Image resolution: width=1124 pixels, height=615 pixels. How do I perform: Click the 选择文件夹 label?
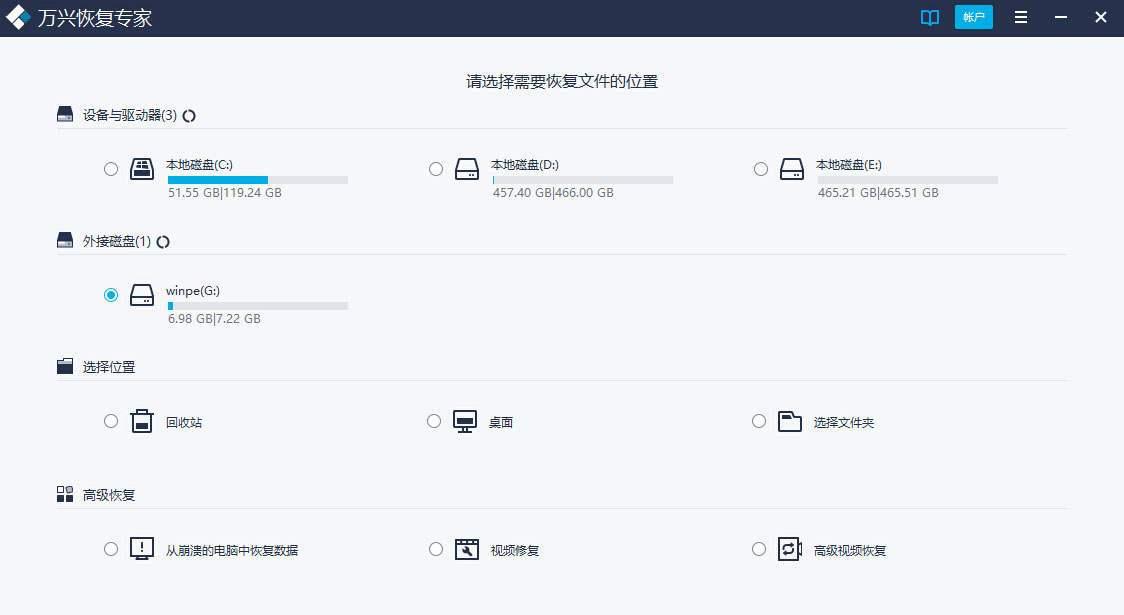tap(844, 422)
